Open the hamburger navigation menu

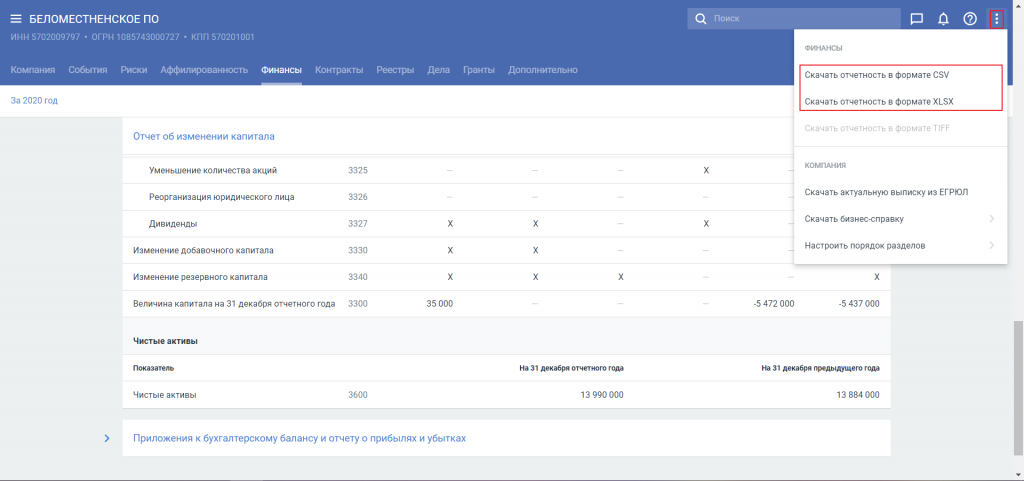(16, 19)
